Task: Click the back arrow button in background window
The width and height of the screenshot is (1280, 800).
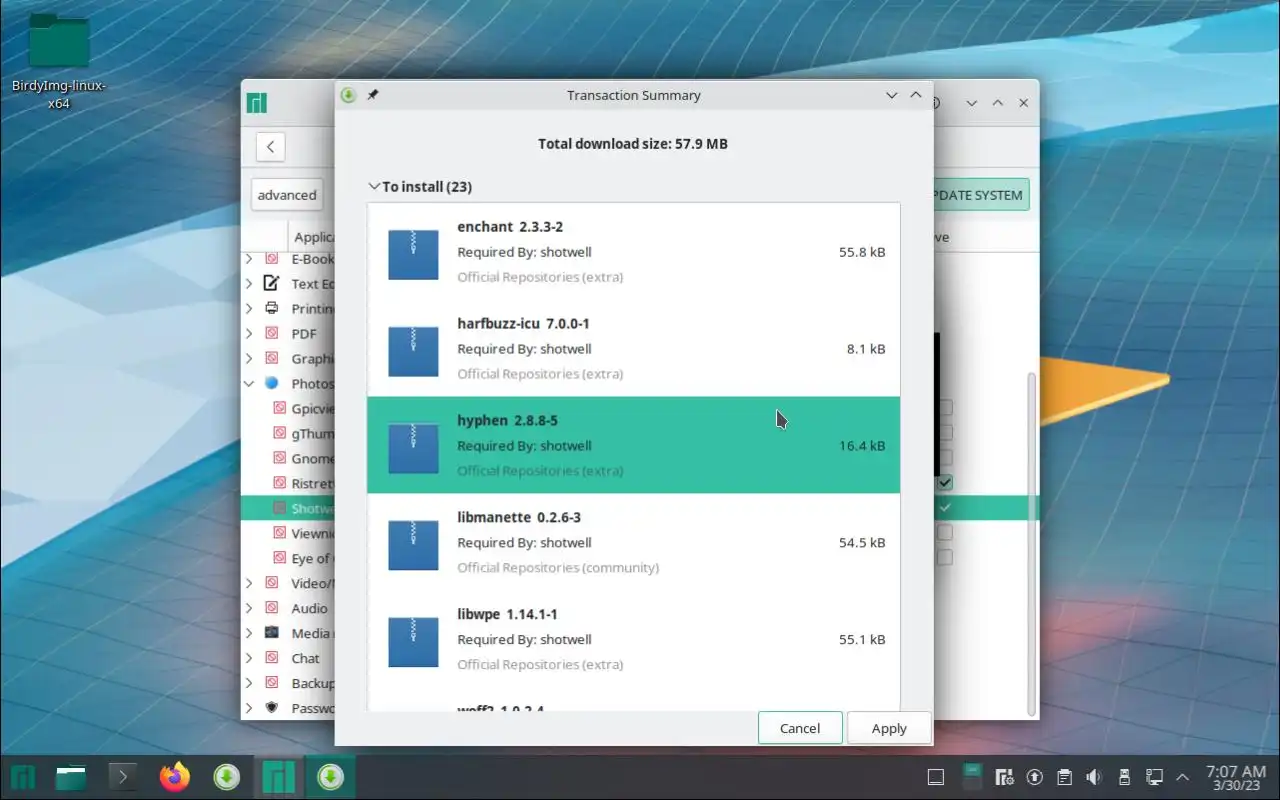Action: coord(271,147)
